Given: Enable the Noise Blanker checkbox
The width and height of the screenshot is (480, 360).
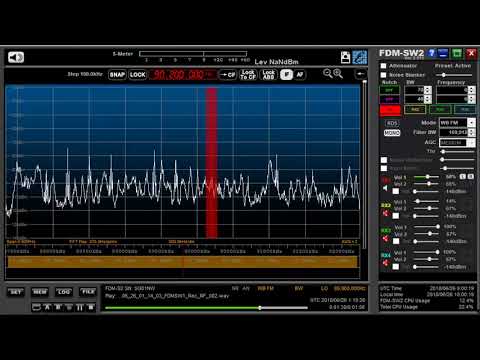Looking at the screenshot, I should [384, 75].
